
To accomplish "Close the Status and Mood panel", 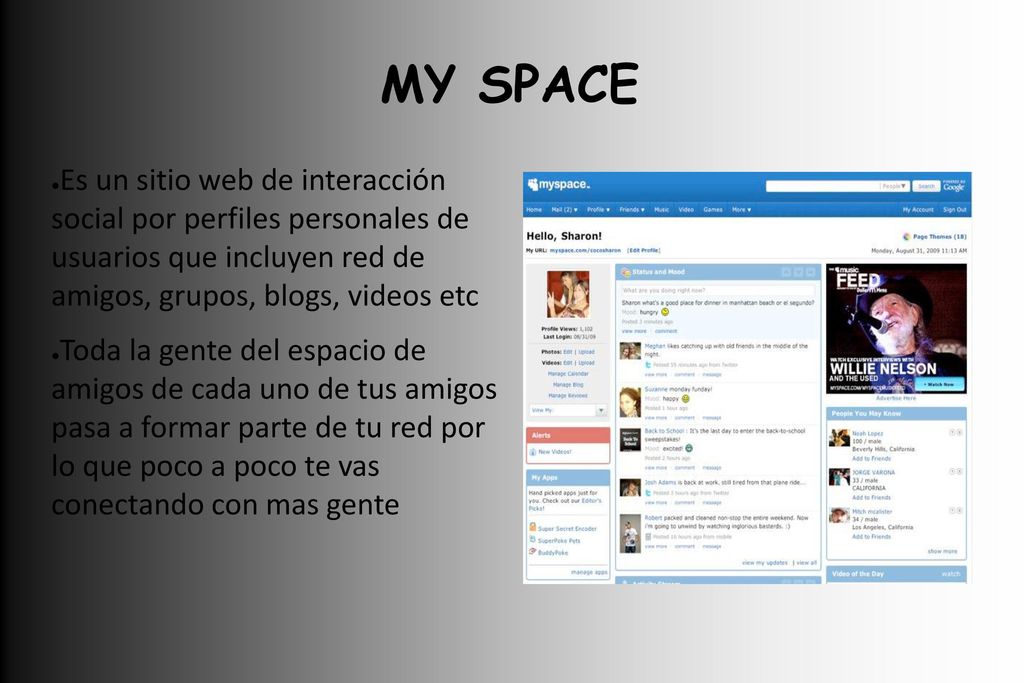I will coord(810,272).
